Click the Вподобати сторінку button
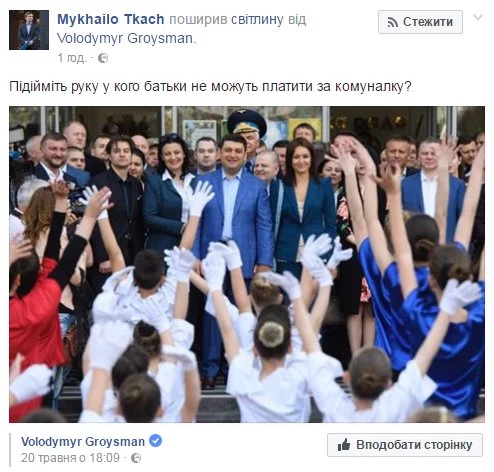This screenshot has width=494, height=472. [405, 445]
